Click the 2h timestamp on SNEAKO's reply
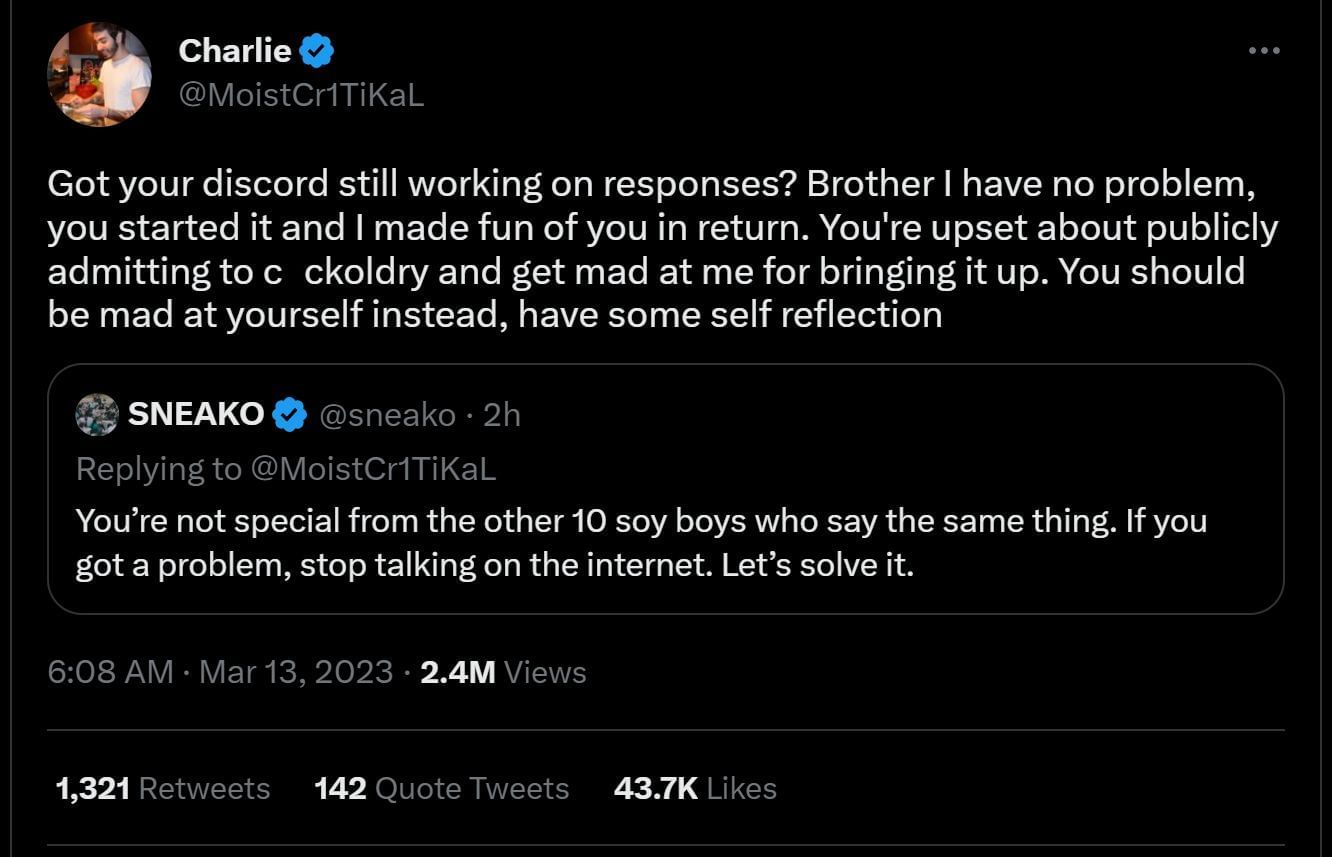 point(503,414)
